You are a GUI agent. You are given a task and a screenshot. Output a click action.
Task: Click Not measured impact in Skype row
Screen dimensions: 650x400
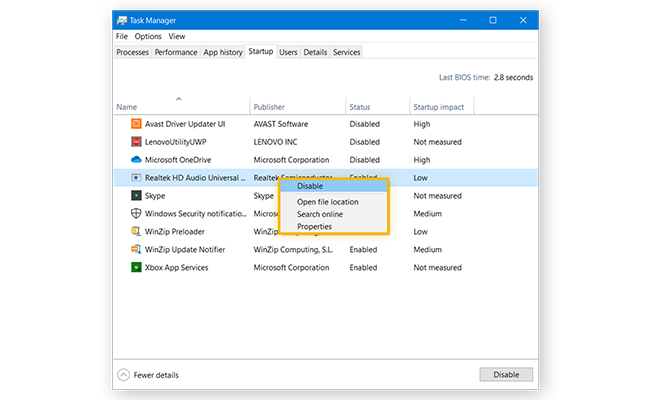pos(437,196)
